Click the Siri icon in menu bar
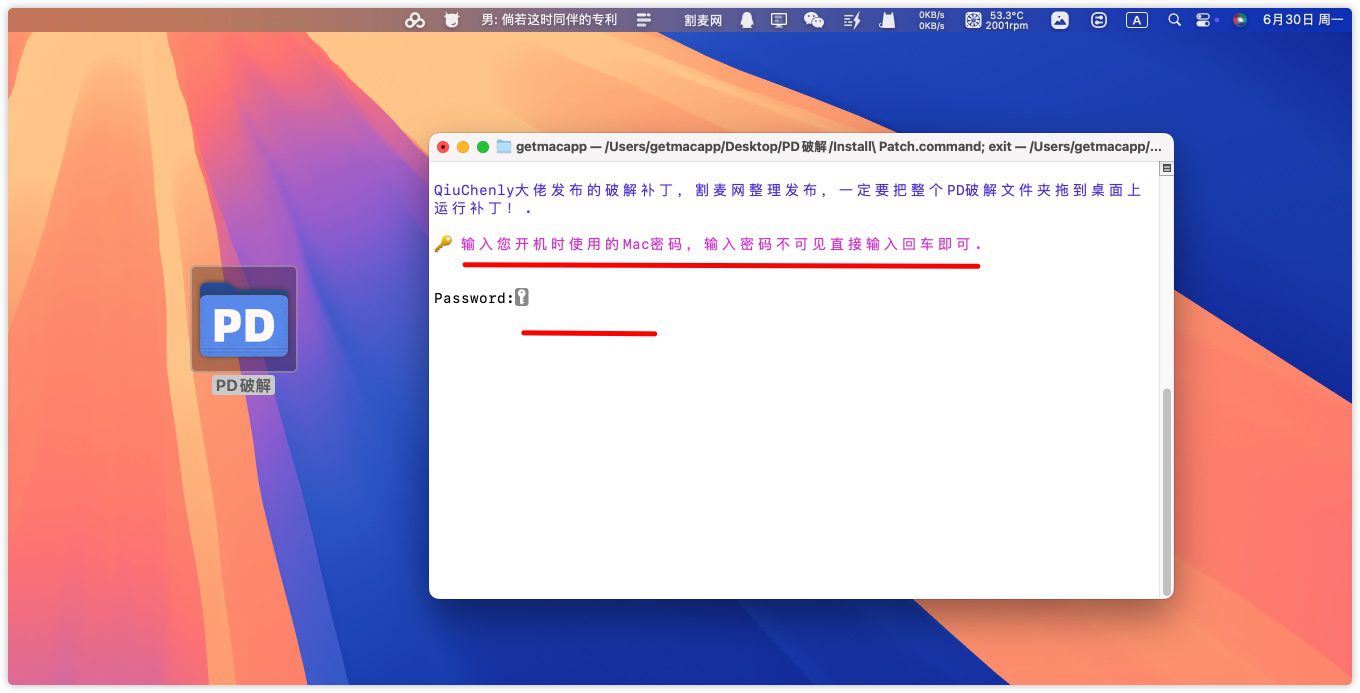Screen dimensions: 1360x693 (x=1240, y=20)
